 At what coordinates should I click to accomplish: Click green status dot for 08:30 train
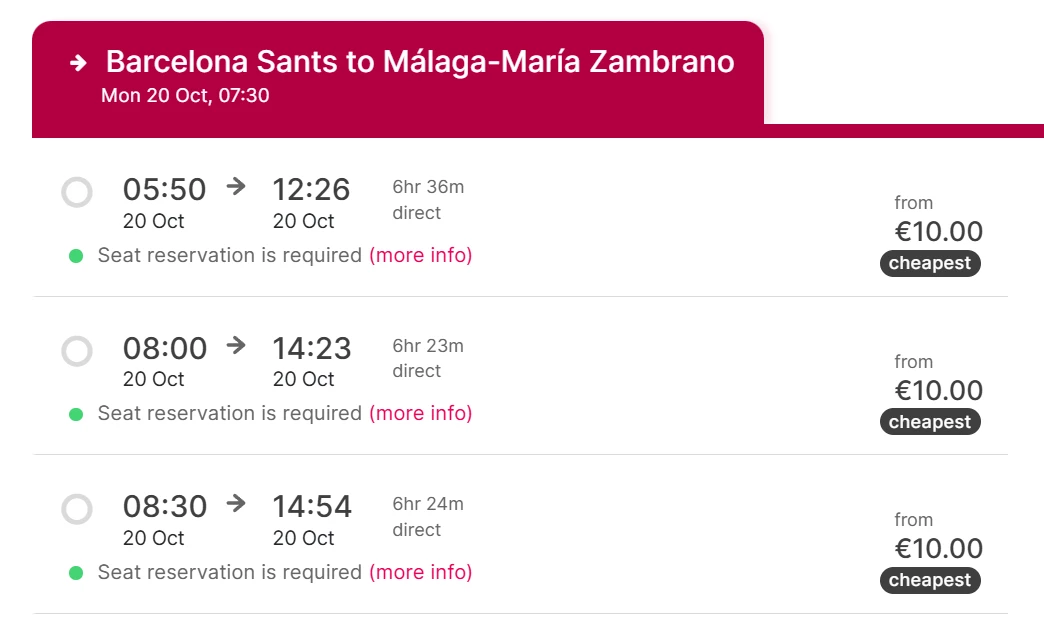coord(76,573)
